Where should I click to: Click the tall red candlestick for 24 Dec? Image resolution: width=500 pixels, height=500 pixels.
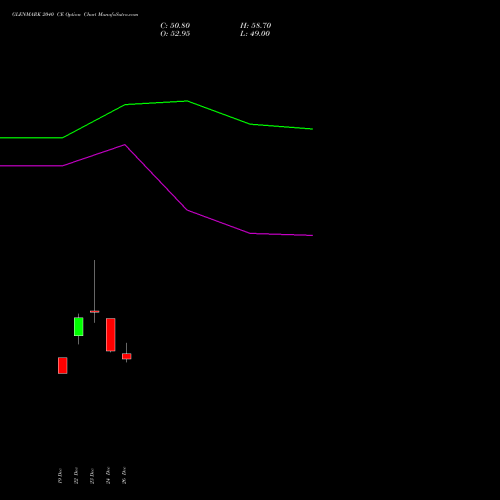tap(111, 335)
